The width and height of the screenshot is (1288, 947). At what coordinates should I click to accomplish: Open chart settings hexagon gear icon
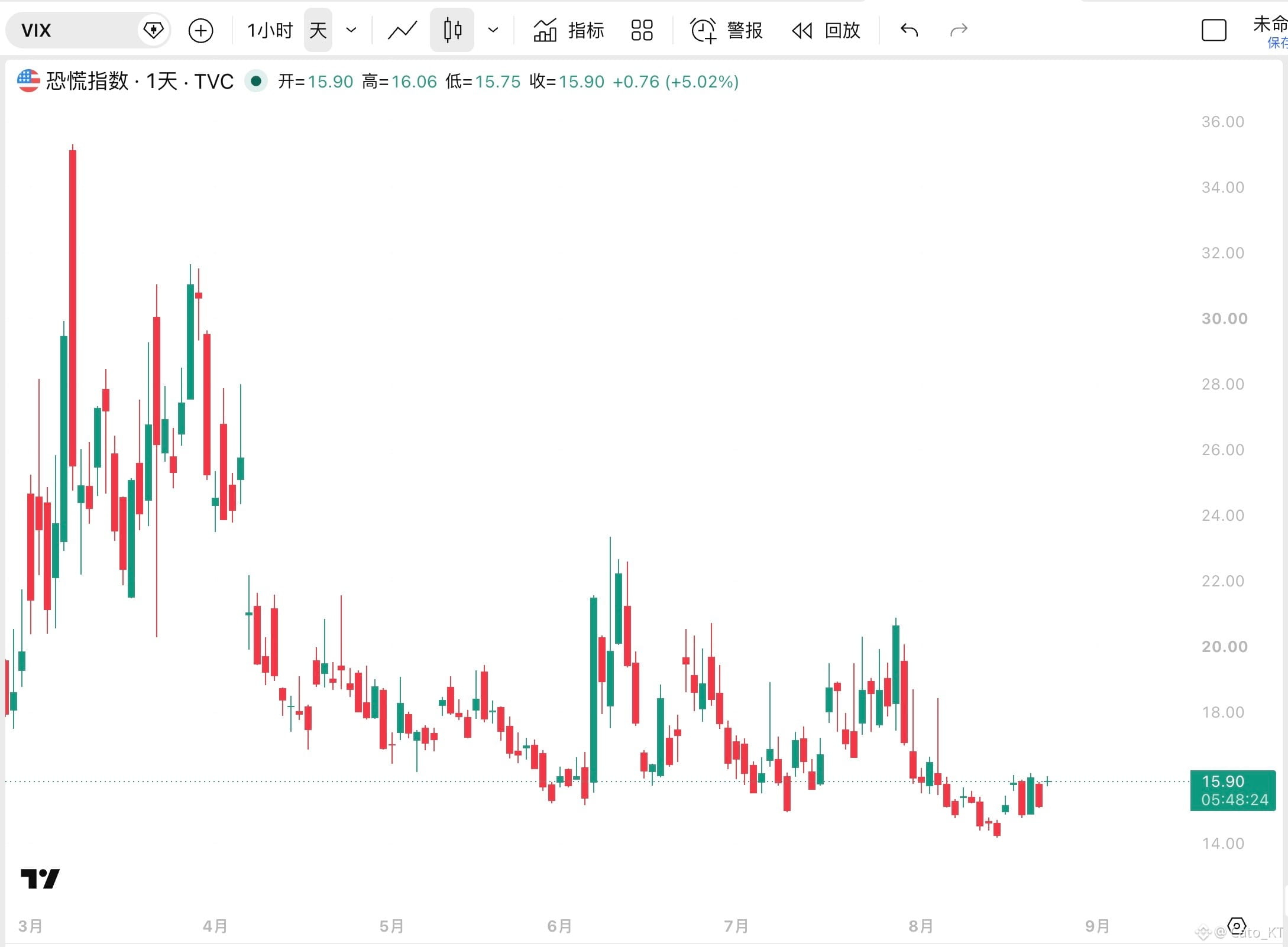[x=1237, y=926]
